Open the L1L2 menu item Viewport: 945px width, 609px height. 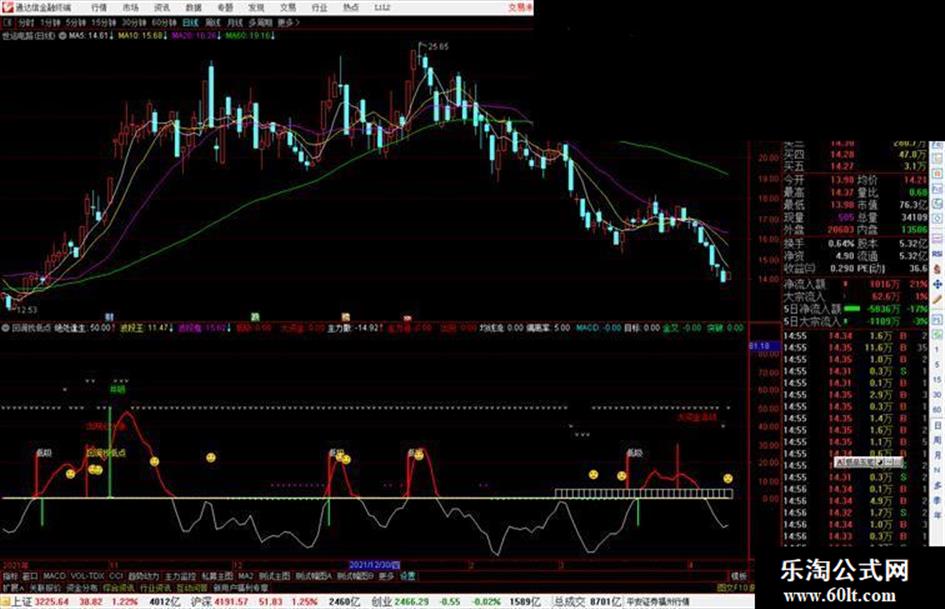click(382, 8)
